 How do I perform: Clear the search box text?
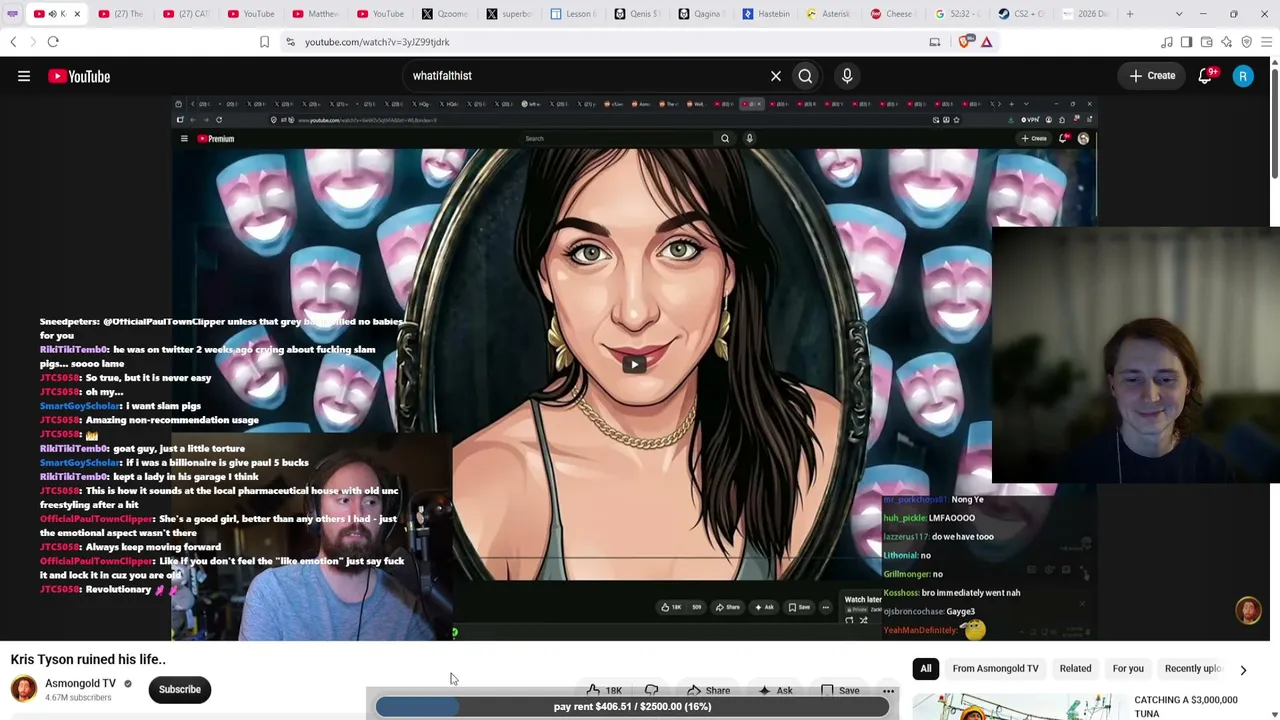[x=775, y=76]
